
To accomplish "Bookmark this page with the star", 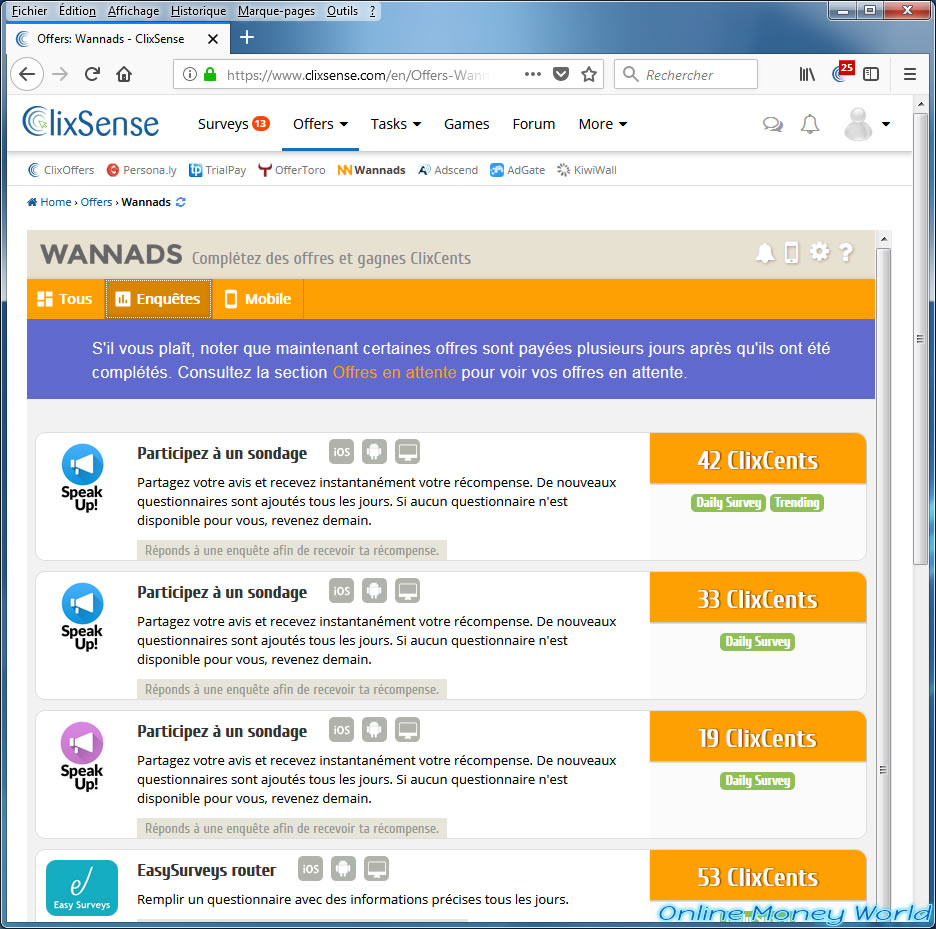I will [x=589, y=74].
